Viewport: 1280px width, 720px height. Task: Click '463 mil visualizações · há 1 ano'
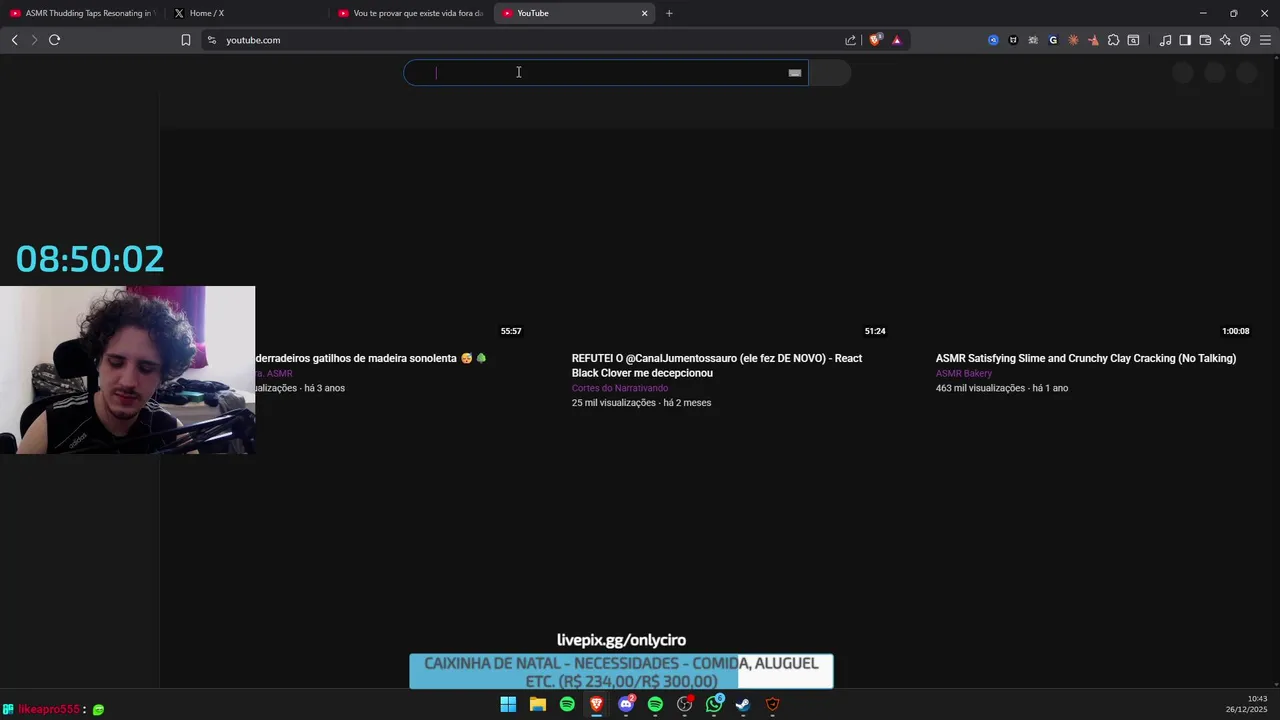click(x=1002, y=388)
